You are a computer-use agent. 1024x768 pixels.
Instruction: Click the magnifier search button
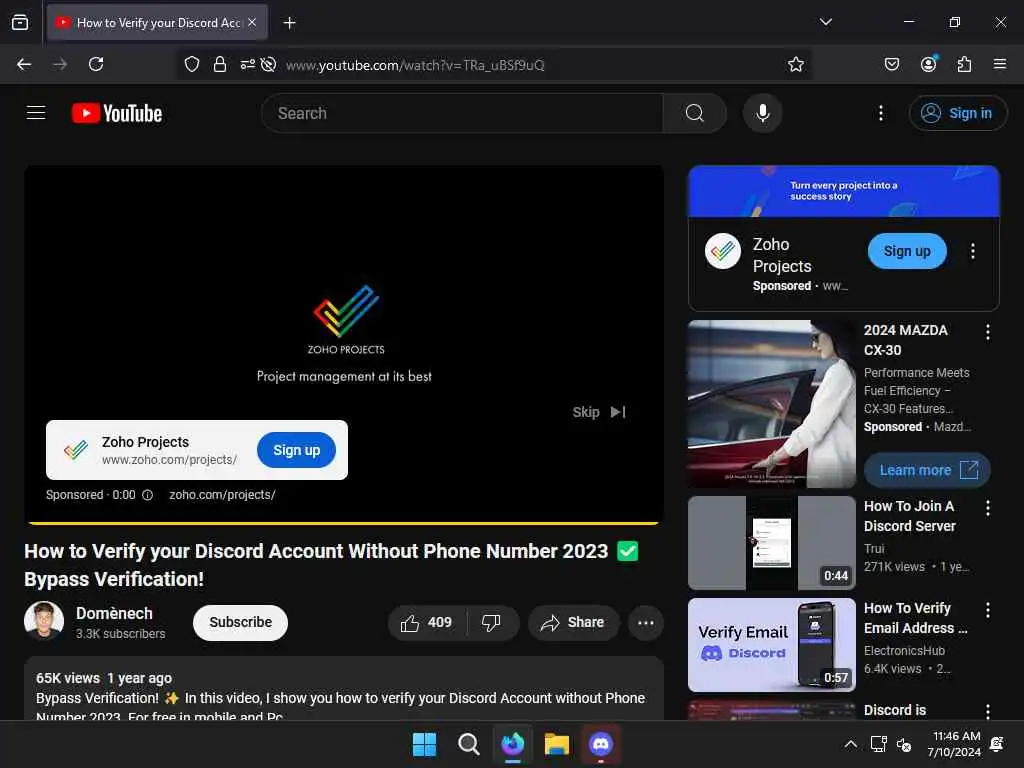coord(695,113)
